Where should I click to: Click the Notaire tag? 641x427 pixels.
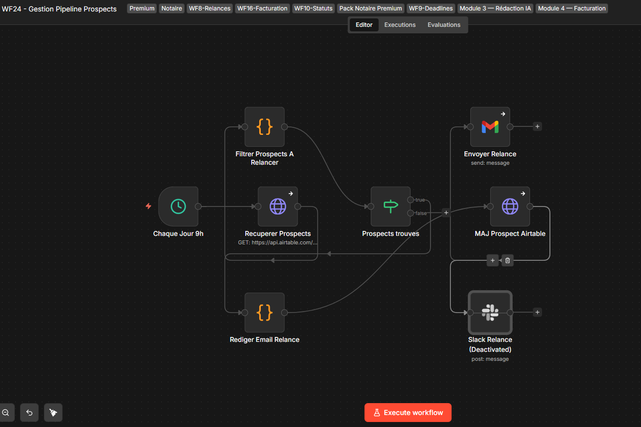click(x=171, y=9)
